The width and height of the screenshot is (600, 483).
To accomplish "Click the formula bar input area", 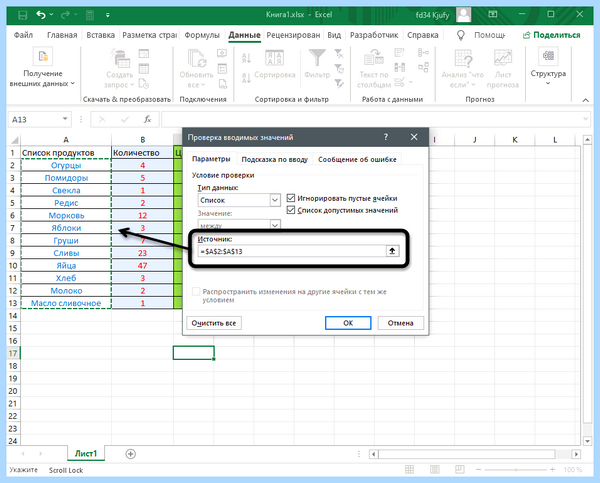I will [370, 119].
